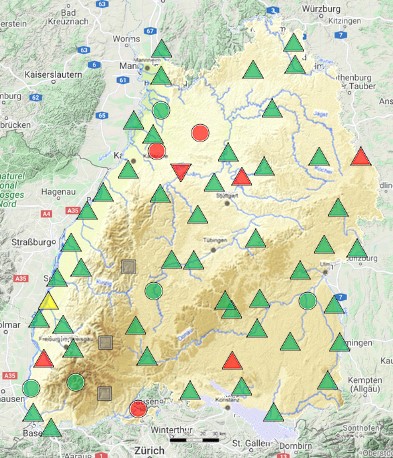Viewport: 393px width, 458px height.
Task: Click the Kaiserslautern city label
Action: click(53, 75)
